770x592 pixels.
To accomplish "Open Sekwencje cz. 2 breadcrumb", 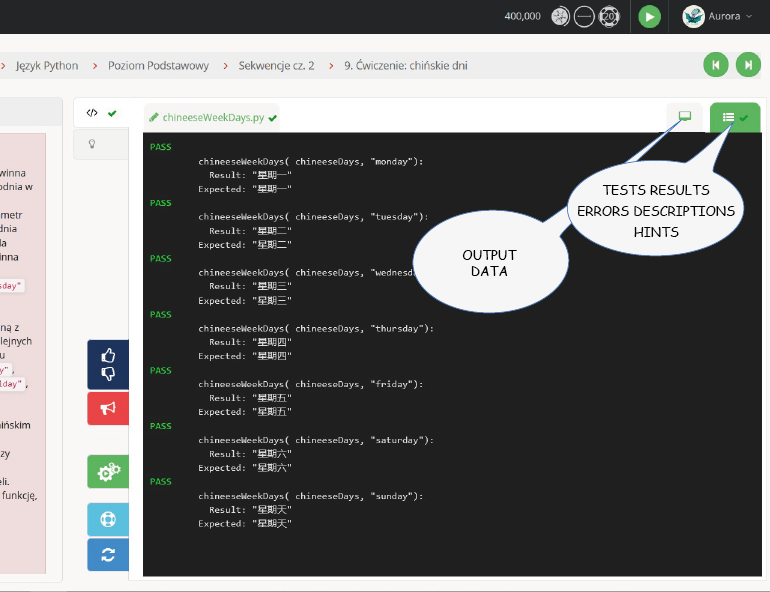I will [x=276, y=66].
